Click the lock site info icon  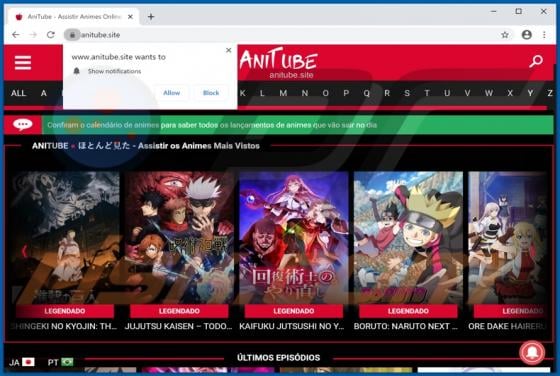pyautogui.click(x=72, y=35)
